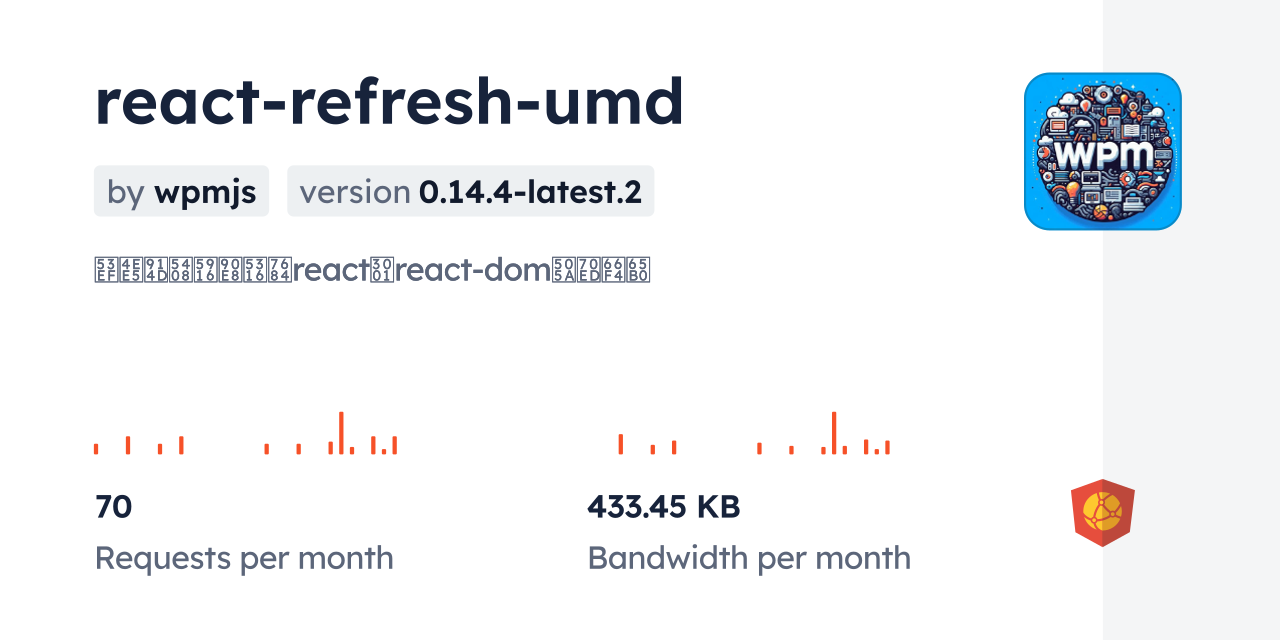This screenshot has width=1280, height=640.
Task: Click the orange jsDelivr shield logo
Action: click(1102, 512)
